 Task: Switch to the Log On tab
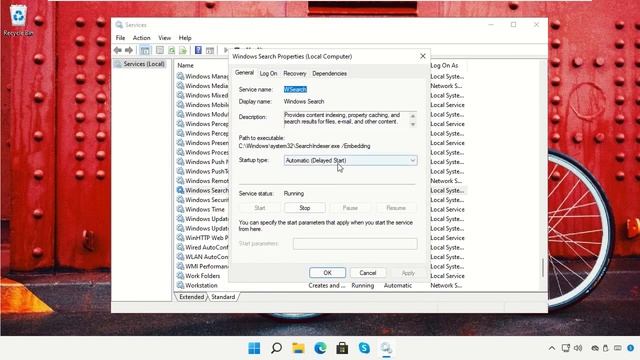point(268,73)
